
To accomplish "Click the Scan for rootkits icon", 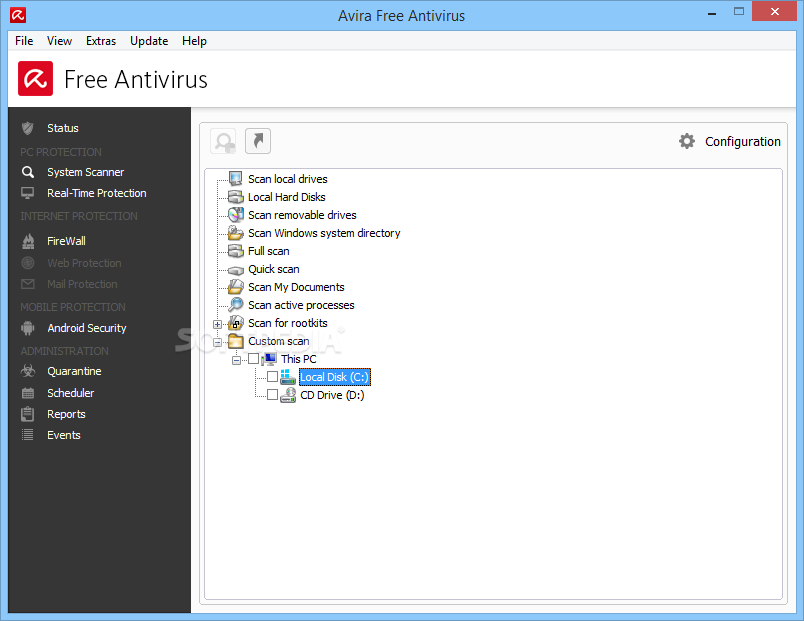I will [235, 323].
